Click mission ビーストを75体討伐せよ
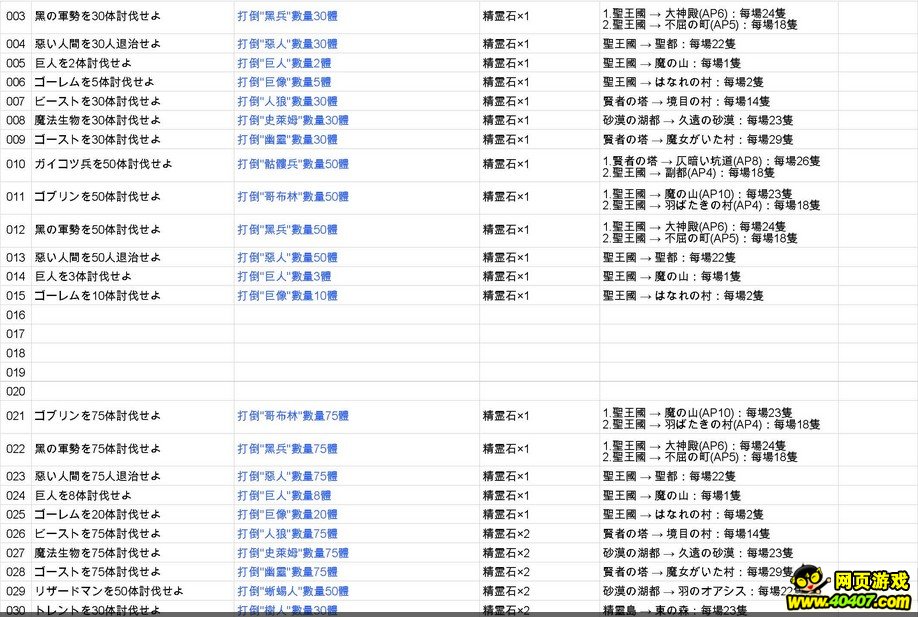This screenshot has width=918, height=617. (x=97, y=534)
